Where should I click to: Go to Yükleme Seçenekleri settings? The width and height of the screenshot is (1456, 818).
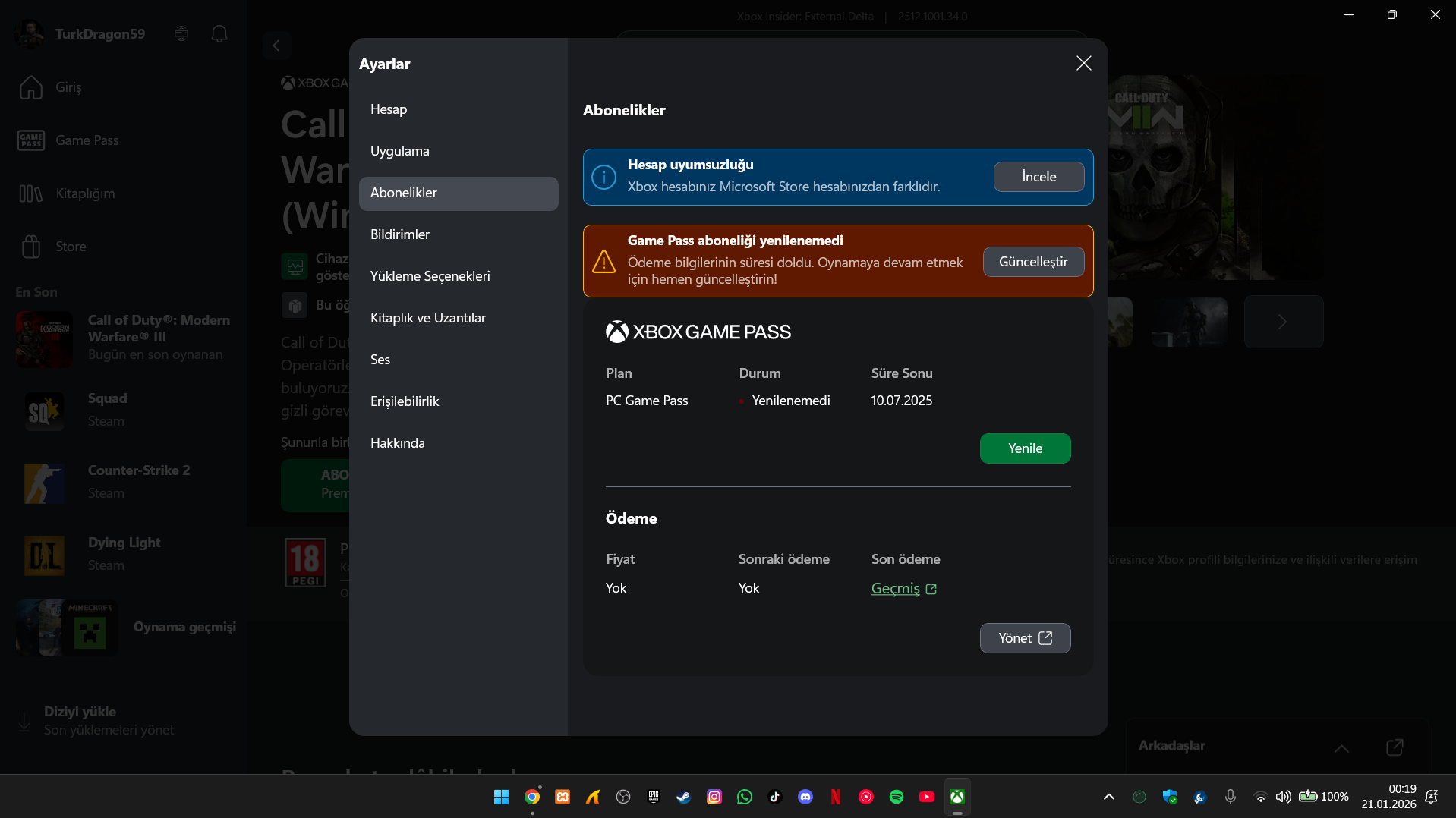pyautogui.click(x=459, y=276)
